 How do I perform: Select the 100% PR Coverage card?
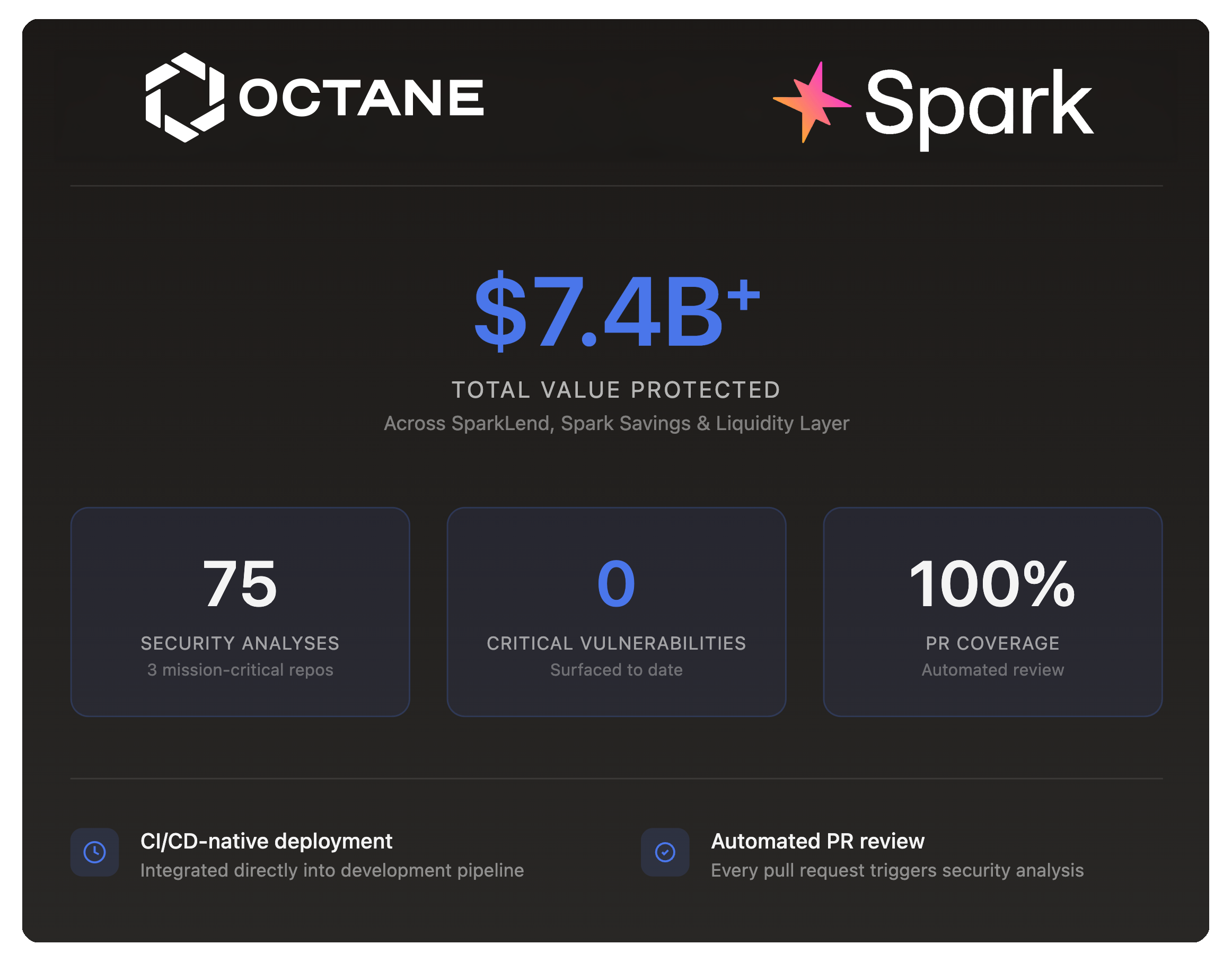992,612
